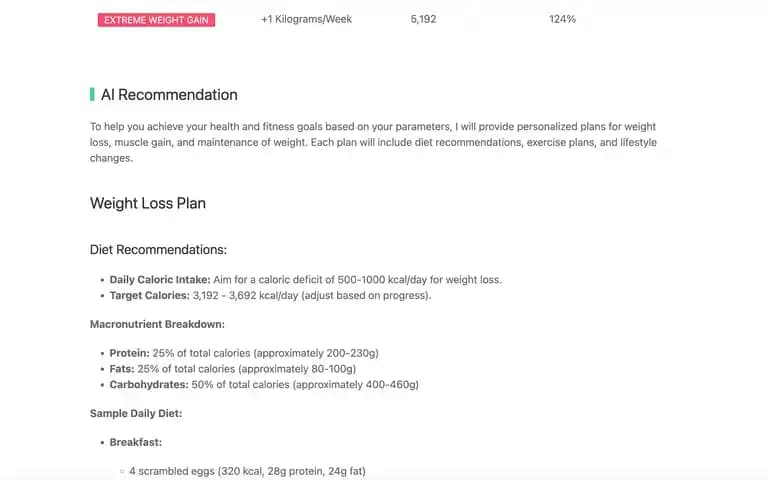Click the Daily Caloric Intake bullet label
The image size is (768, 480).
point(160,280)
